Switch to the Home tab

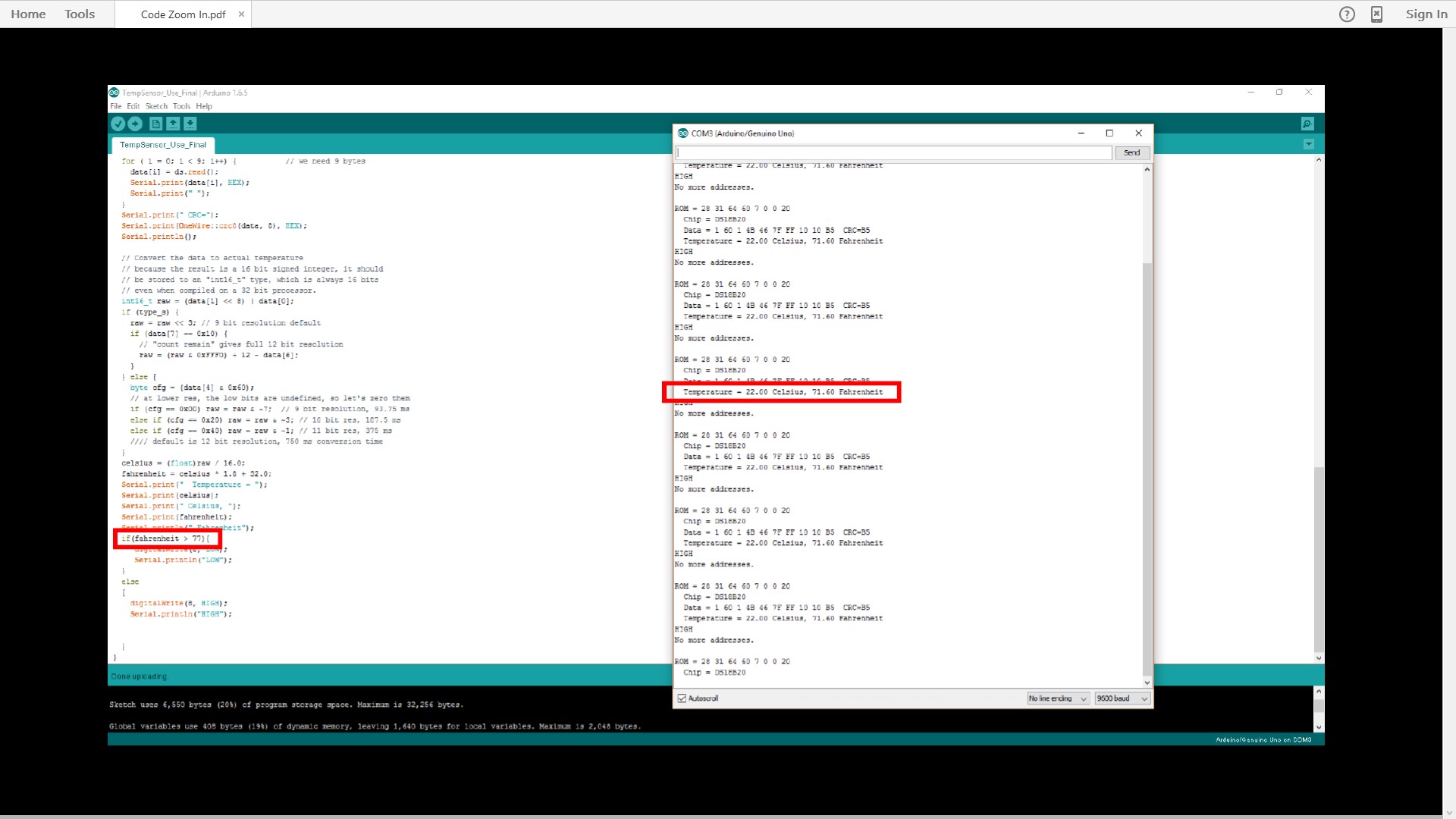tap(28, 14)
